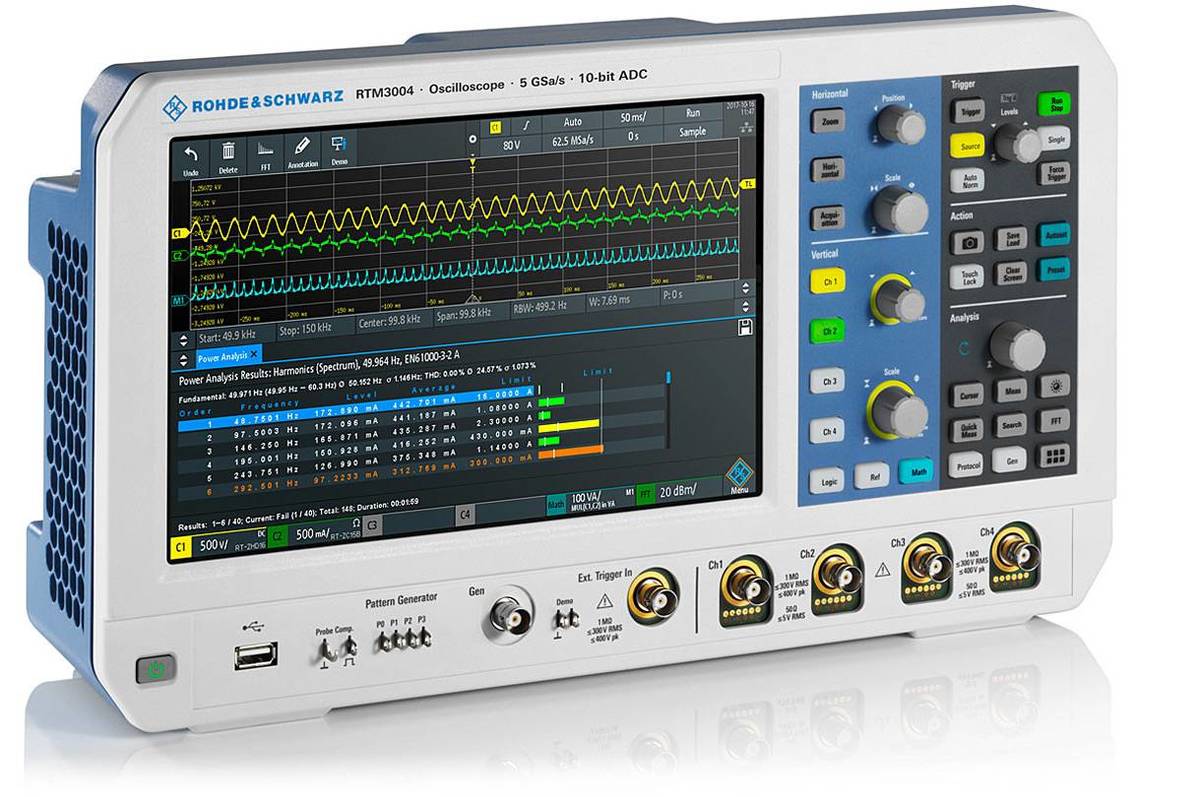Push the Quick Meas button
This screenshot has height=797, width=1200.
click(966, 429)
